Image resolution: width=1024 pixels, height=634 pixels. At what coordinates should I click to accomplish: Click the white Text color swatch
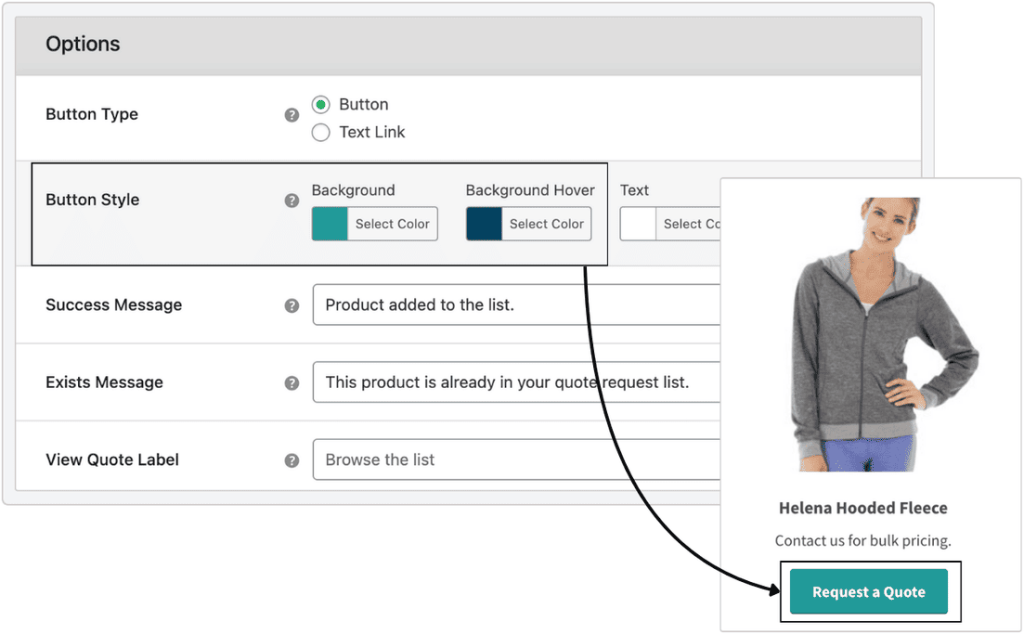coord(638,224)
